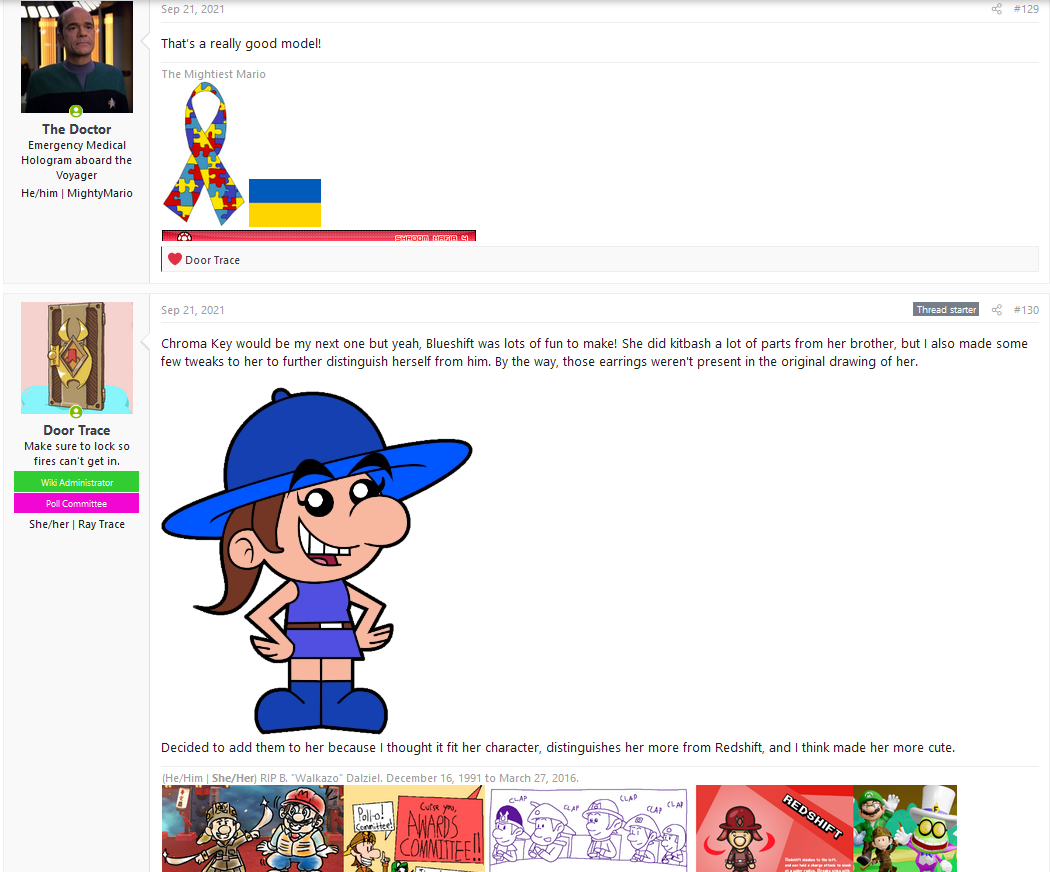Screen dimensions: 1050x872
Task: Click the online status indicator under The Doctor's avatar
Action: click(76, 111)
